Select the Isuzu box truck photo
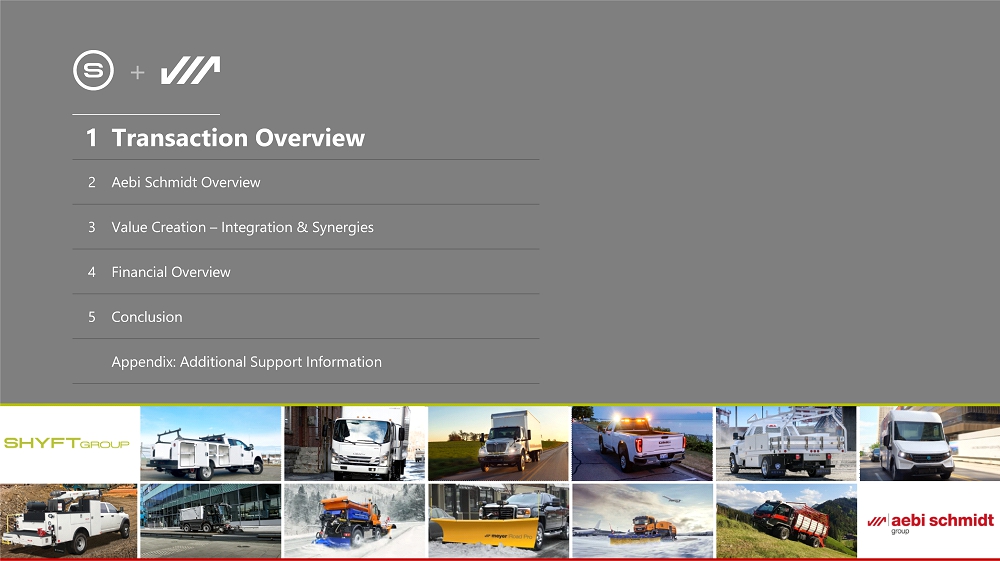 pos(354,443)
